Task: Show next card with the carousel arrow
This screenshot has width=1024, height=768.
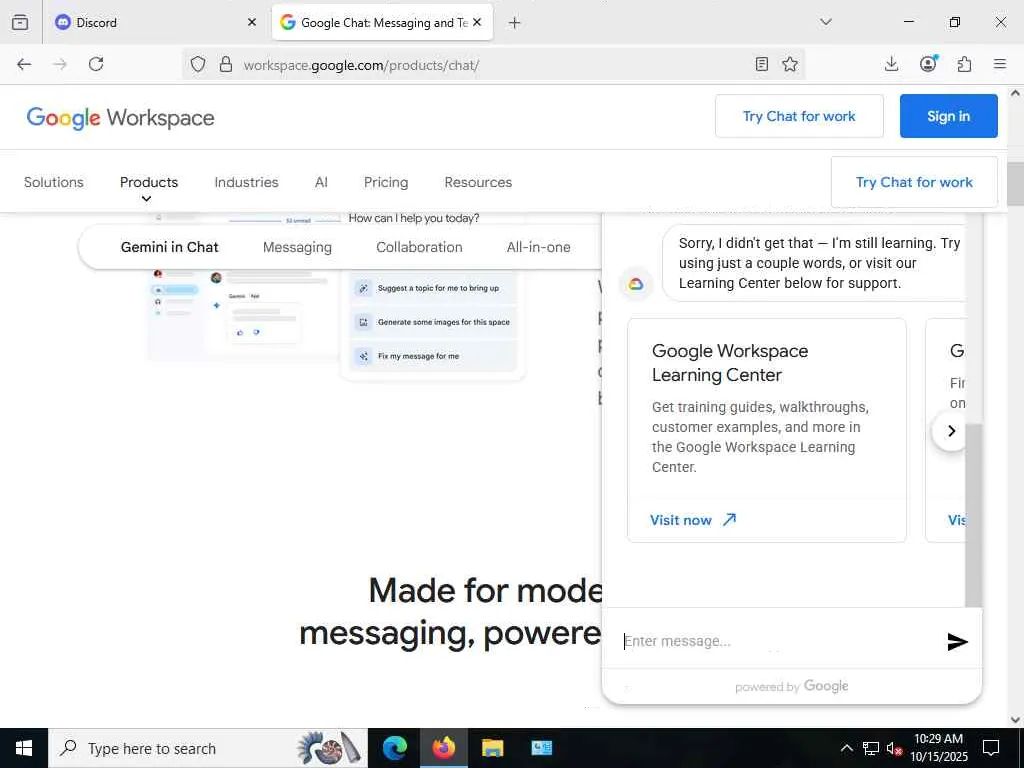Action: [x=952, y=431]
